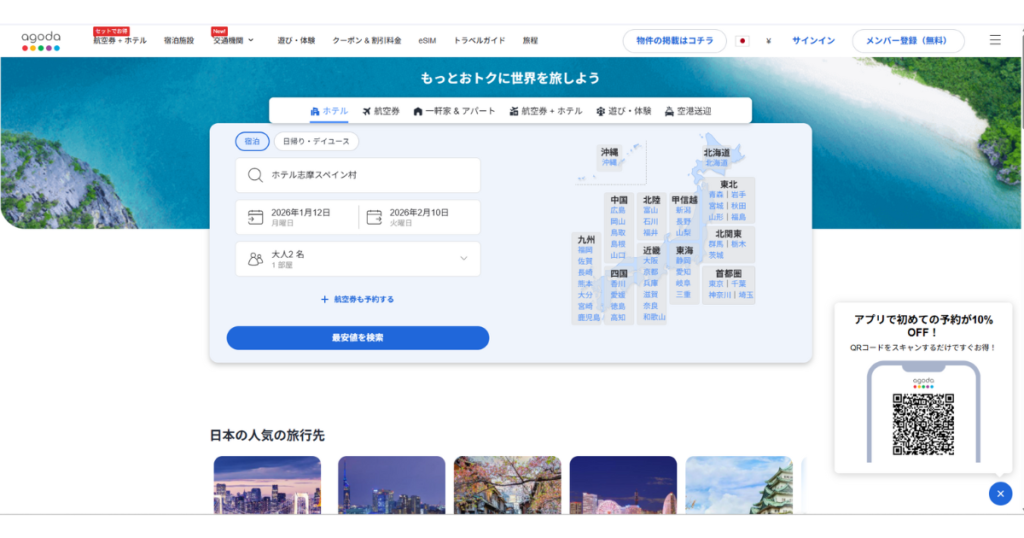Image resolution: width=1024 pixels, height=538 pixels.
Task: Open the hamburger menu icon
Action: (994, 40)
